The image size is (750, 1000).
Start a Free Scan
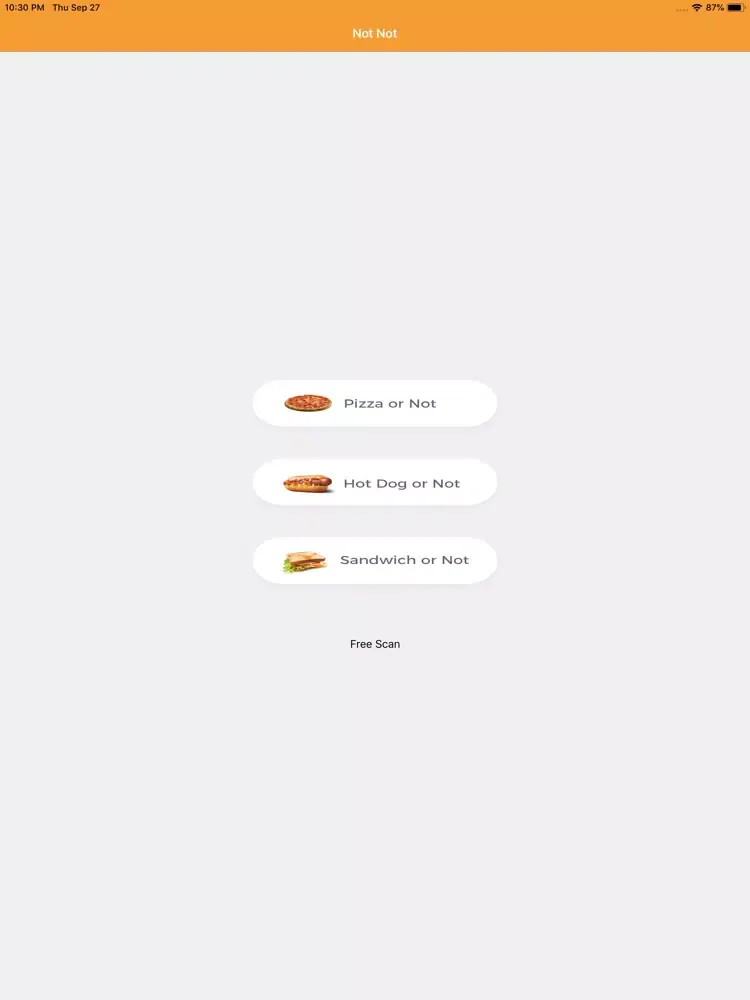pyautogui.click(x=375, y=644)
